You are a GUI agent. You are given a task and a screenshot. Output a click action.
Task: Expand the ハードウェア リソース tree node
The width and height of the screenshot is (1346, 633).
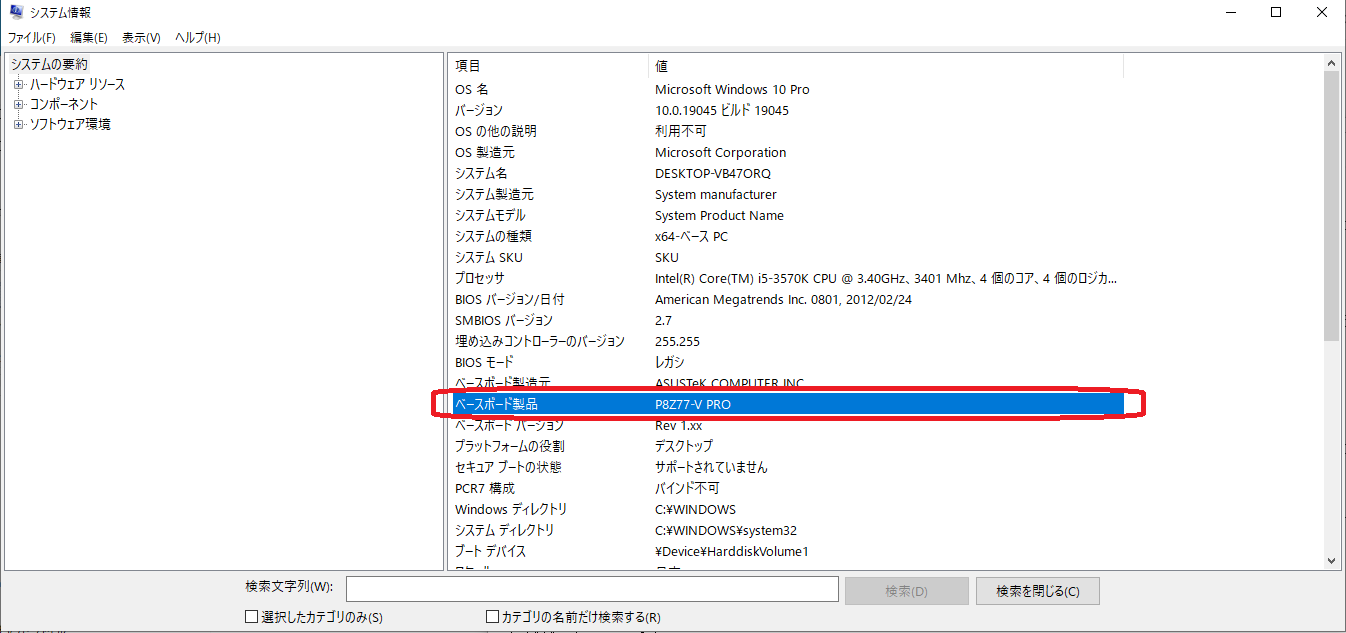click(21, 84)
